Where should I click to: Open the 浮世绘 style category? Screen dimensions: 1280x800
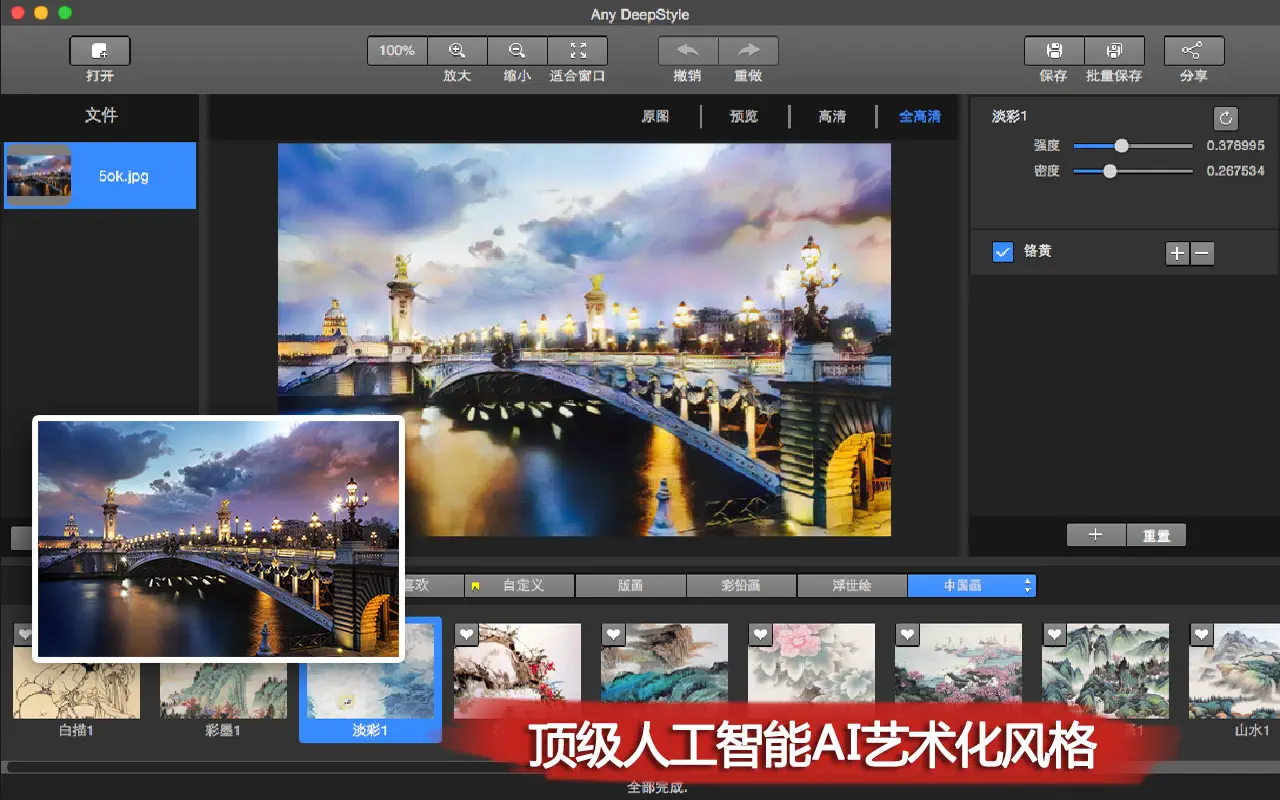[852, 585]
